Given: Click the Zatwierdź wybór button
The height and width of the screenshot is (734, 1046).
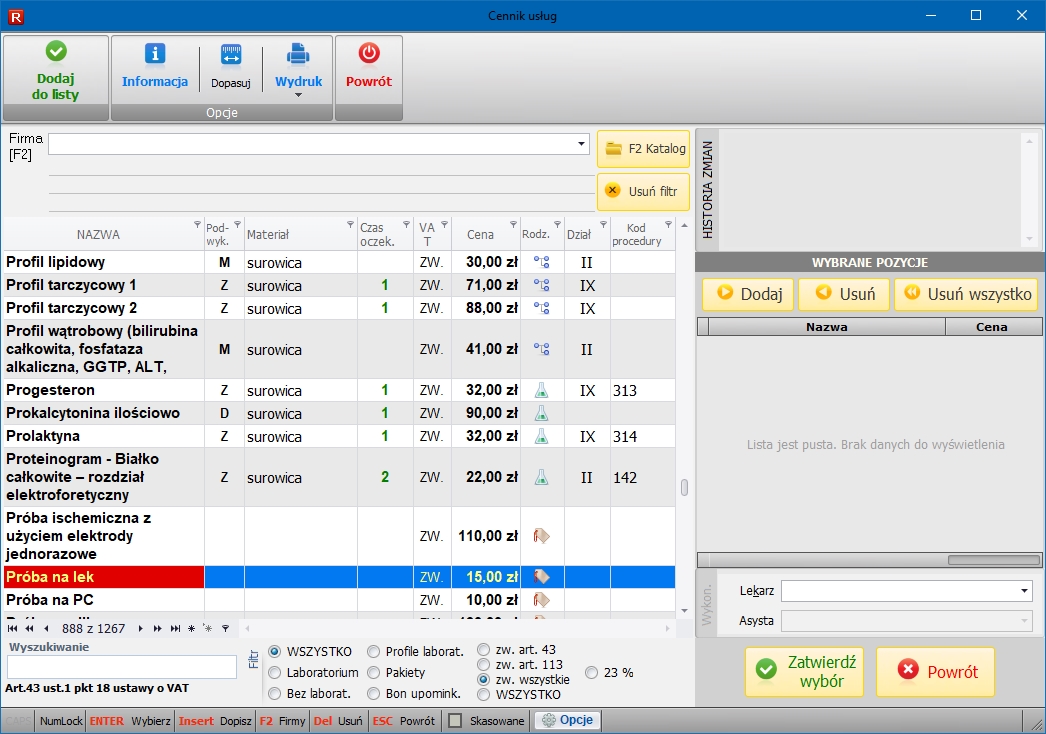Looking at the screenshot, I should (804, 672).
